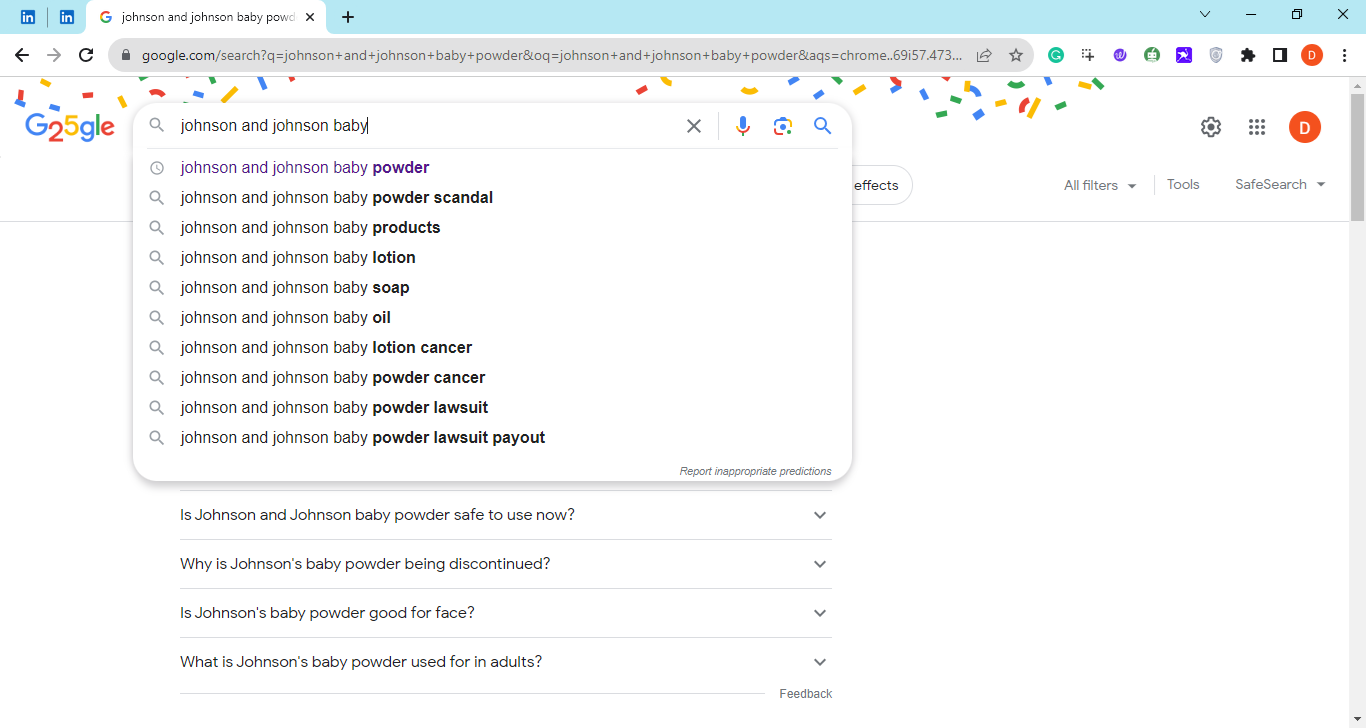Open Google account avatar D
The width and height of the screenshot is (1366, 728).
pos(1305,127)
